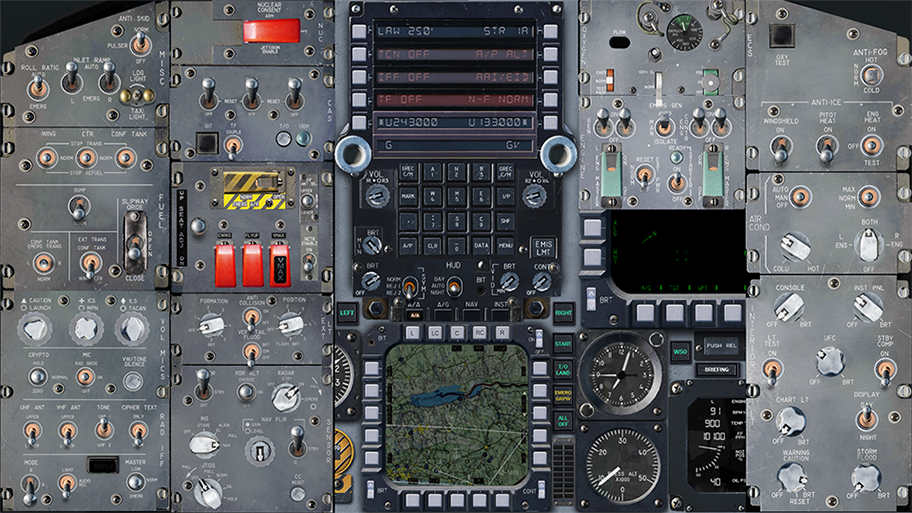Turn the Chart LT brightness knob

point(789,420)
